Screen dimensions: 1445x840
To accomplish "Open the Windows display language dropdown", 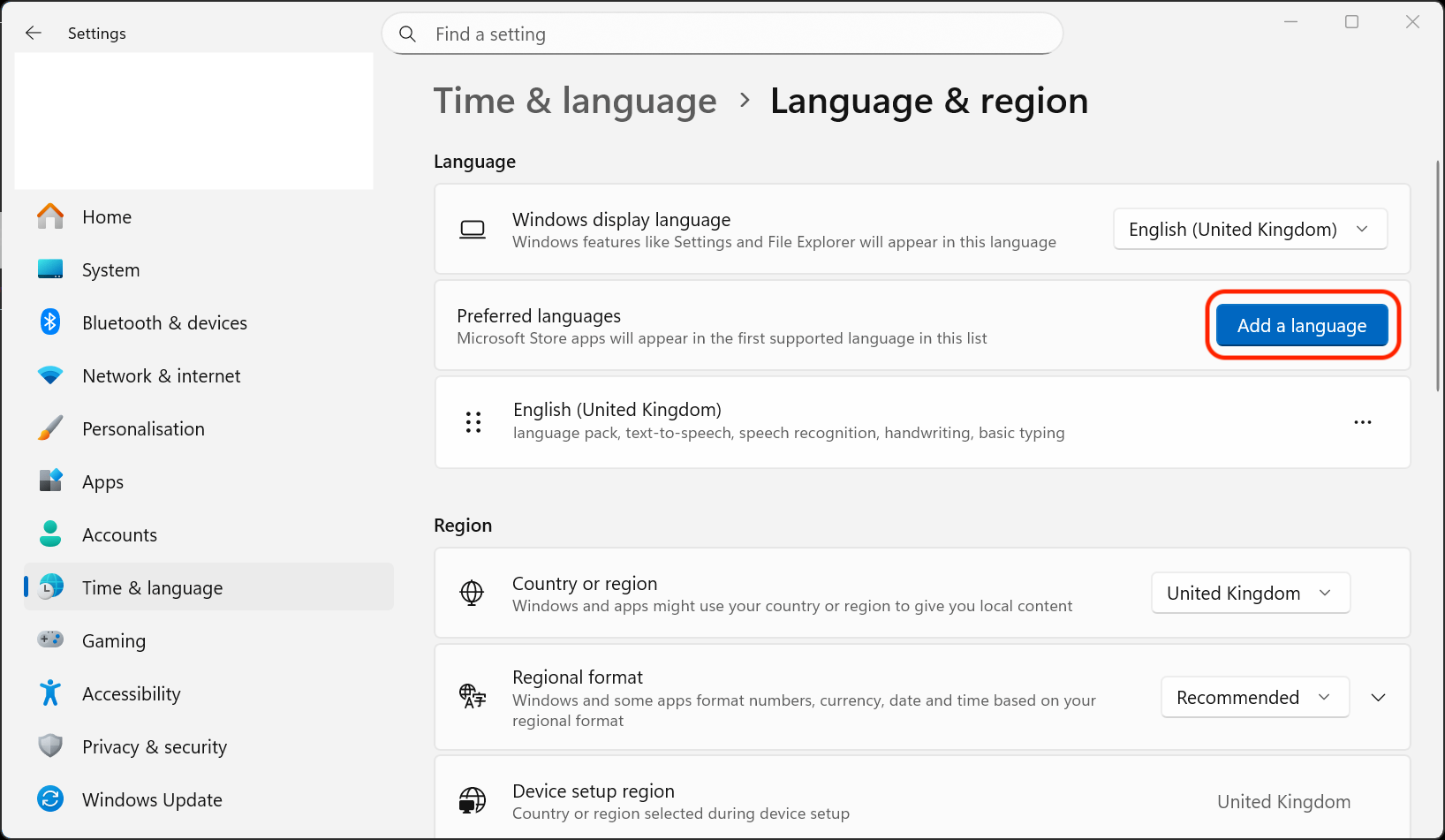I will coord(1249,229).
